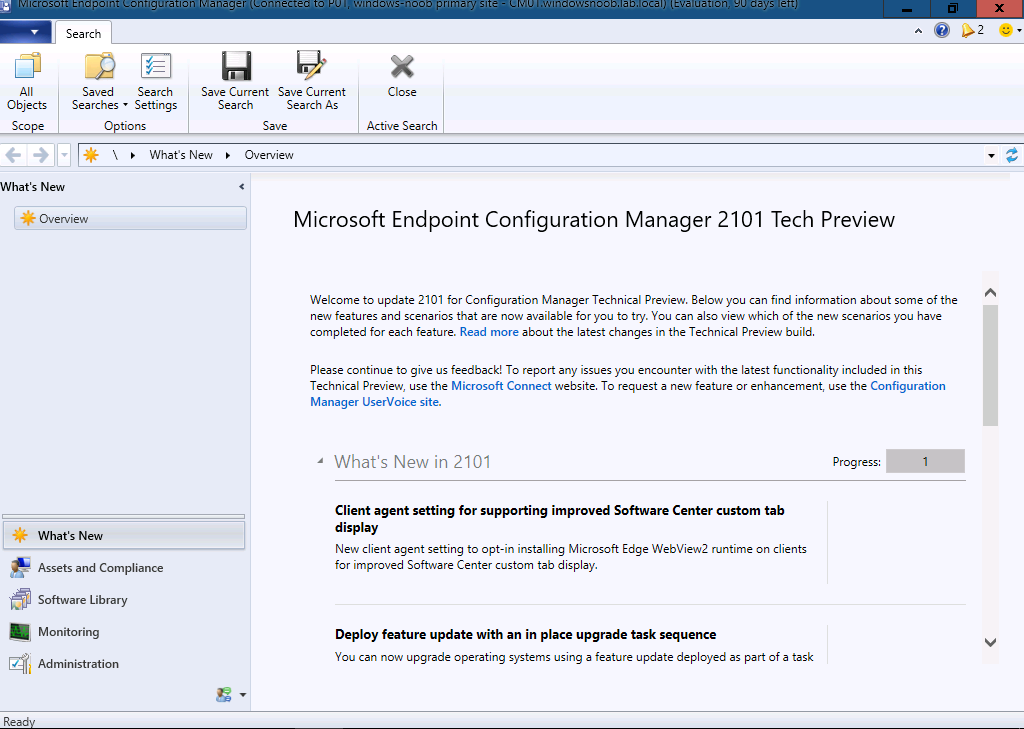Click the Deploy feature update heading
Viewport: 1024px width, 729px height.
526,634
